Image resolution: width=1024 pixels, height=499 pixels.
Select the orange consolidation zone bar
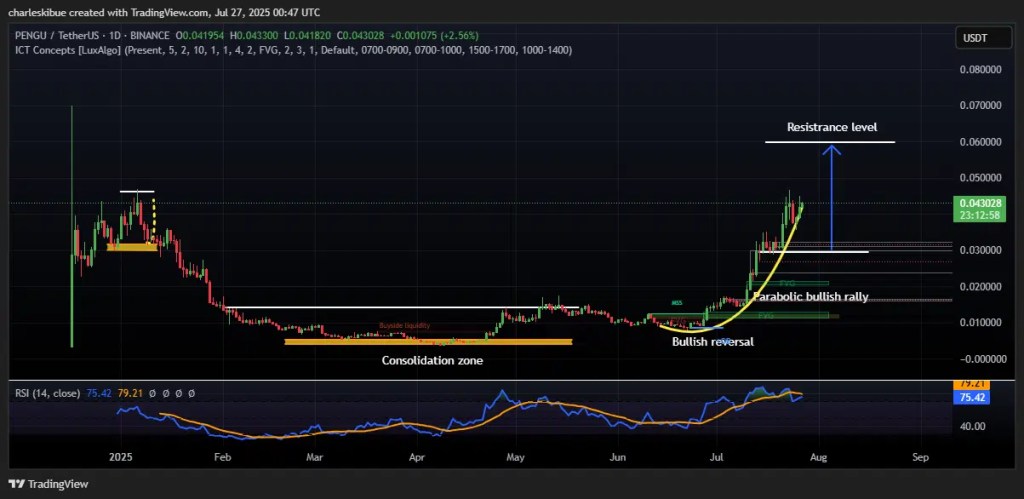pos(428,342)
